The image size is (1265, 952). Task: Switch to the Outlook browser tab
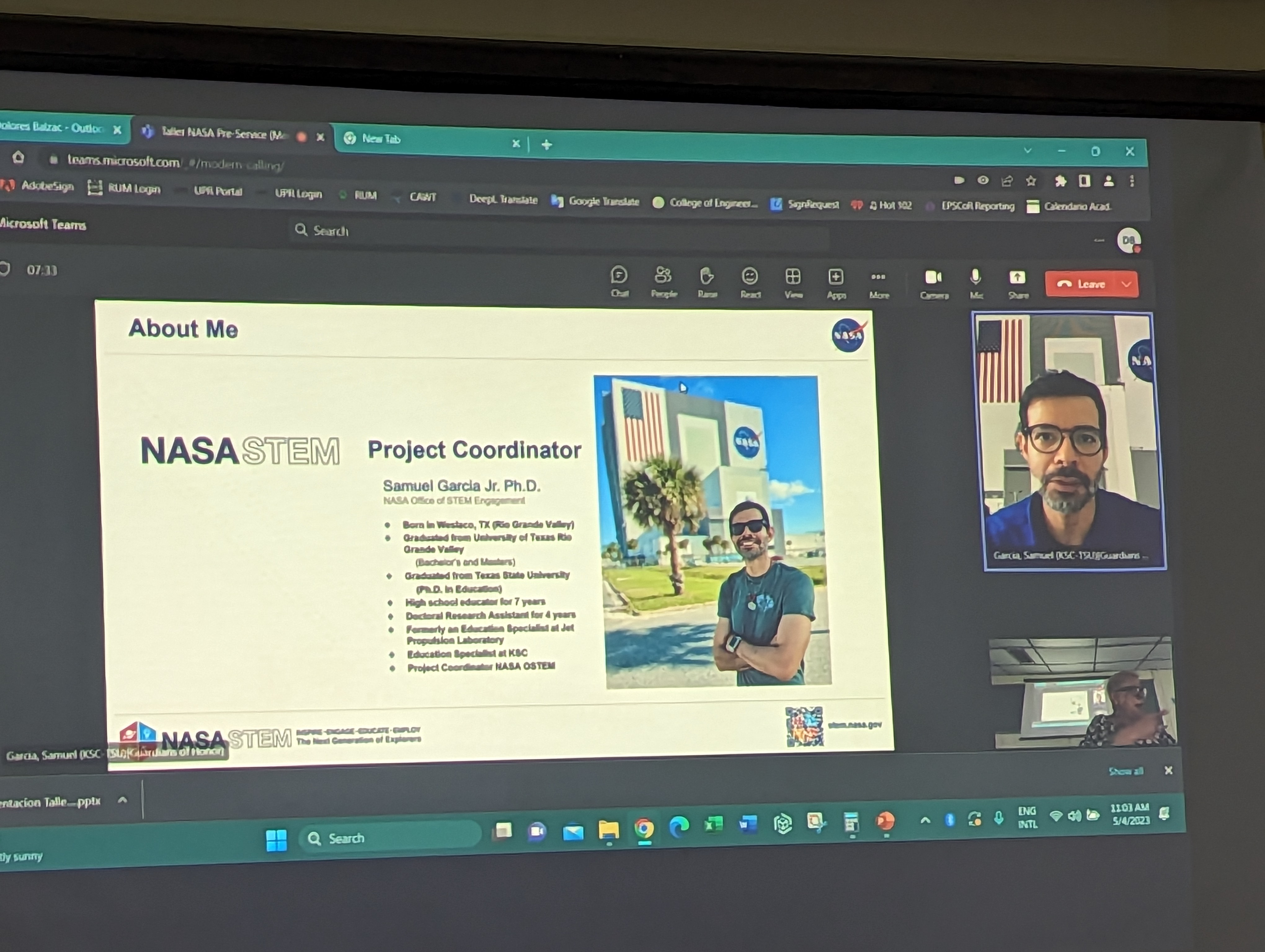54,127
